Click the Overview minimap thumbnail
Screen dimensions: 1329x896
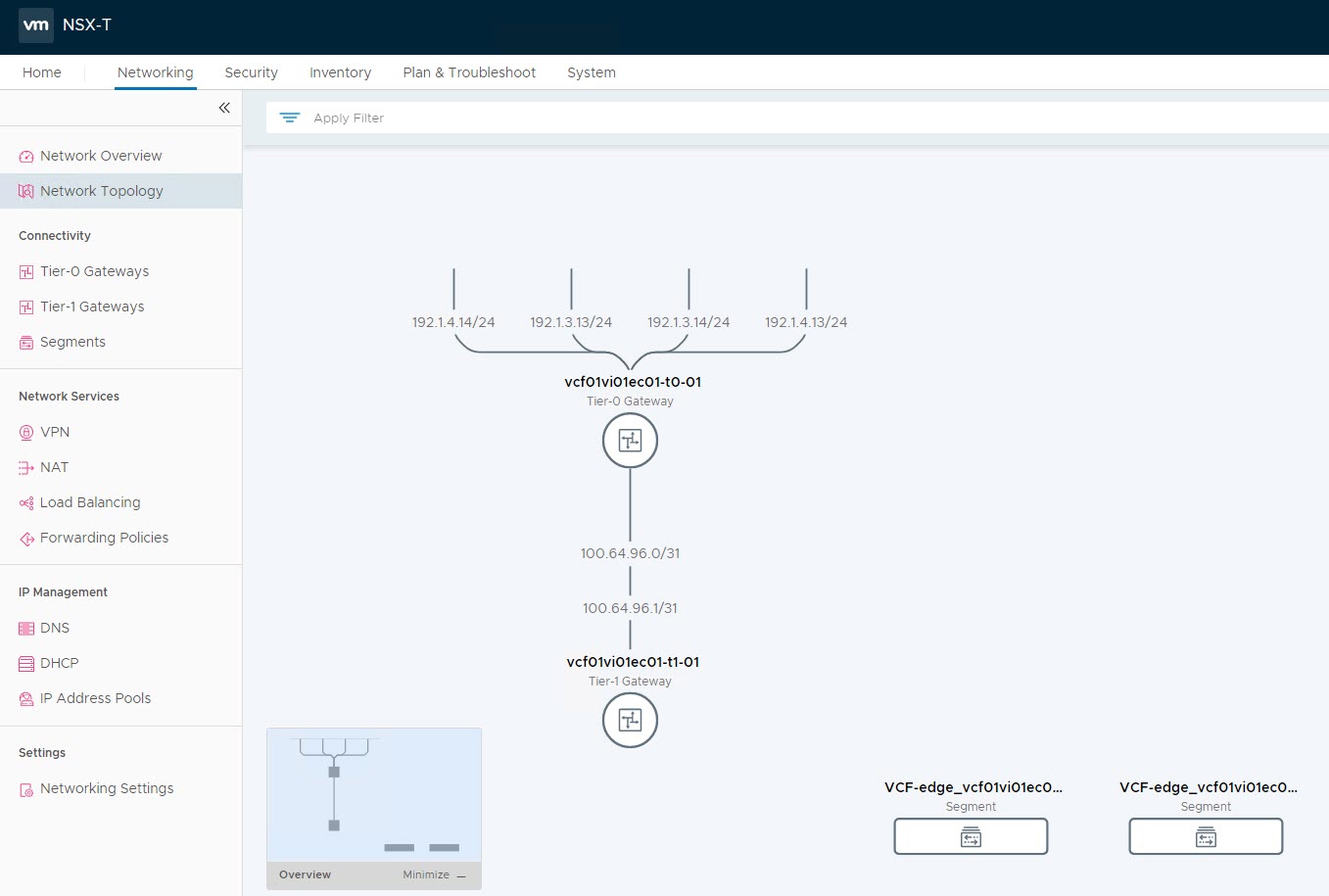point(373,795)
